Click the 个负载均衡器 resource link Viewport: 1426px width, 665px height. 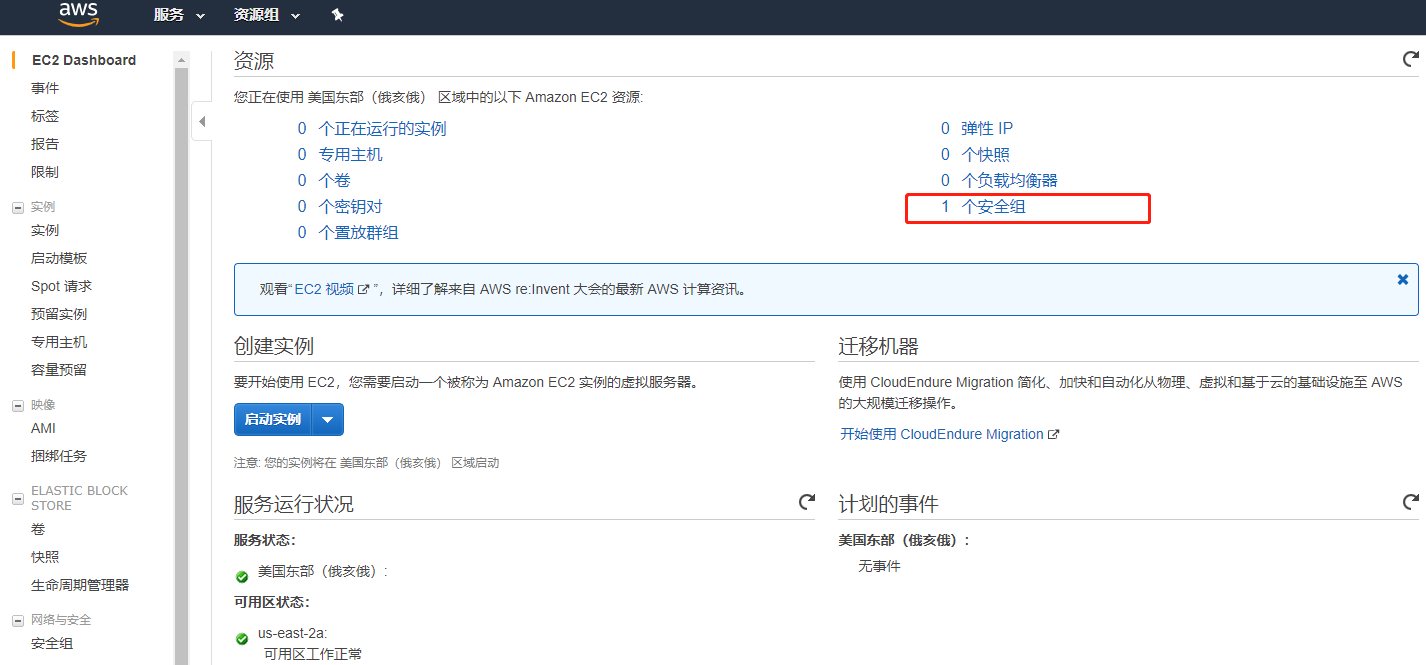tap(1009, 181)
